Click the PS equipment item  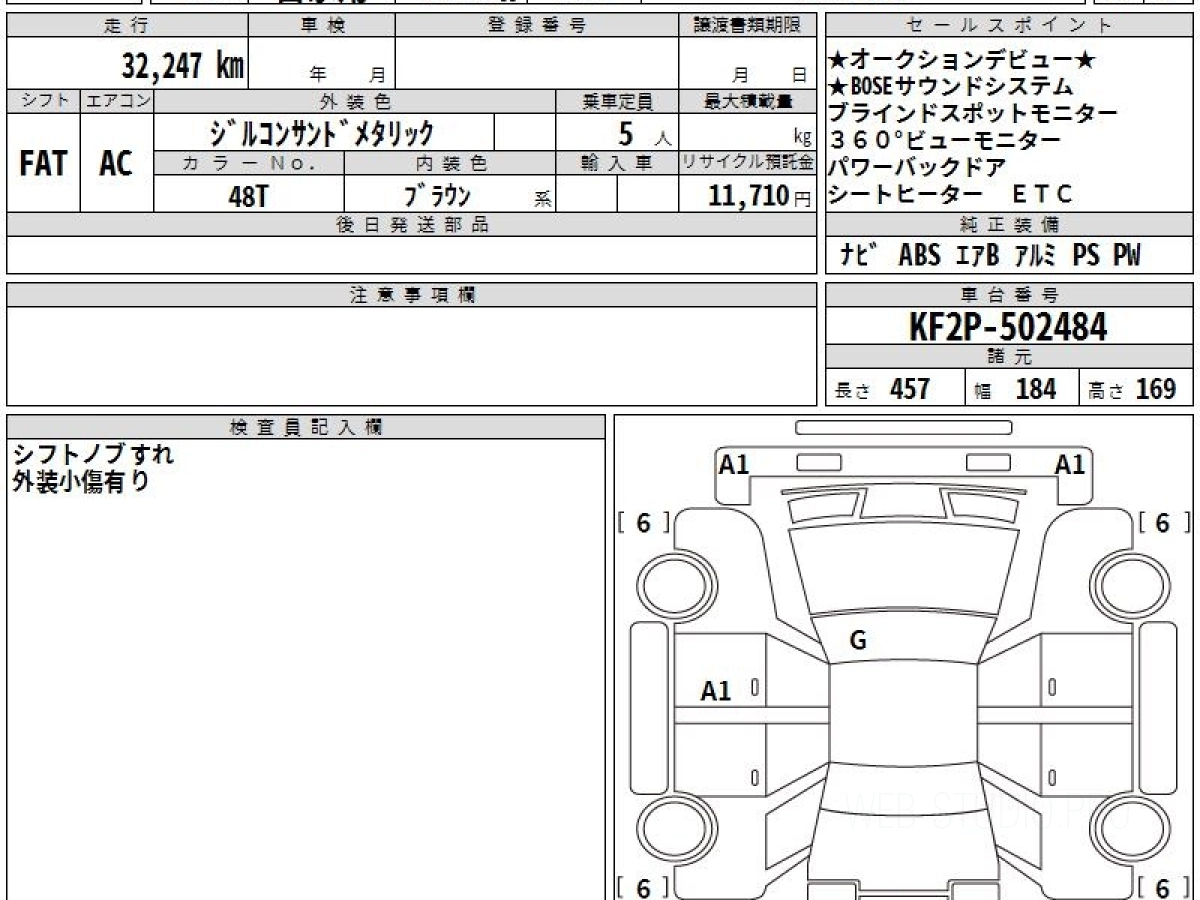click(1087, 256)
